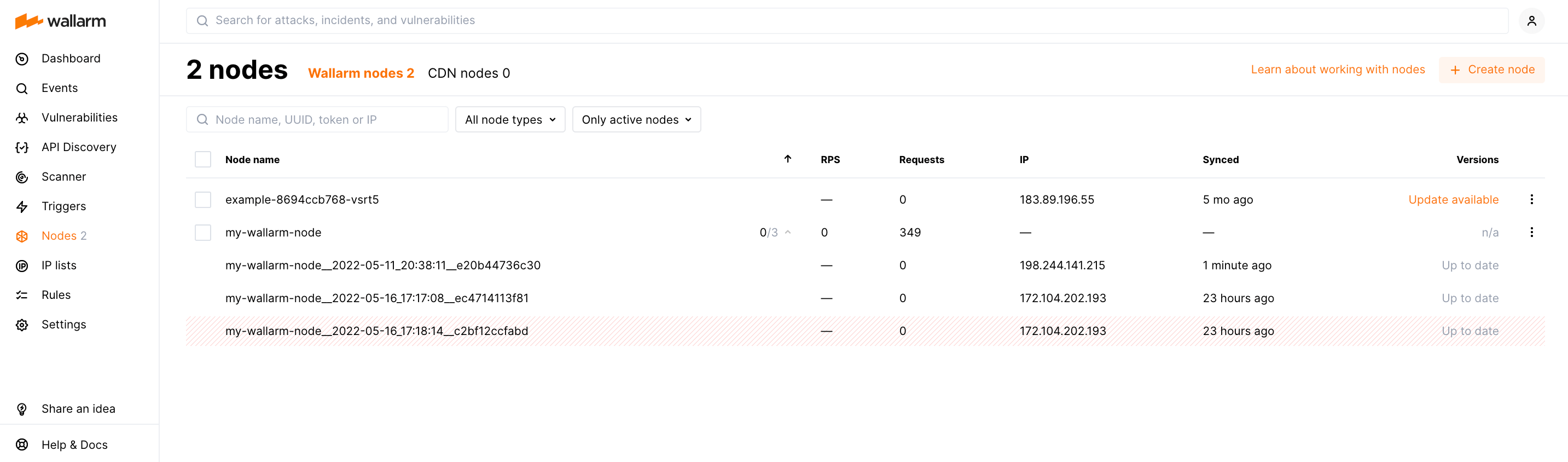The height and width of the screenshot is (462, 1568).
Task: Open the All node types dropdown
Action: click(x=509, y=120)
